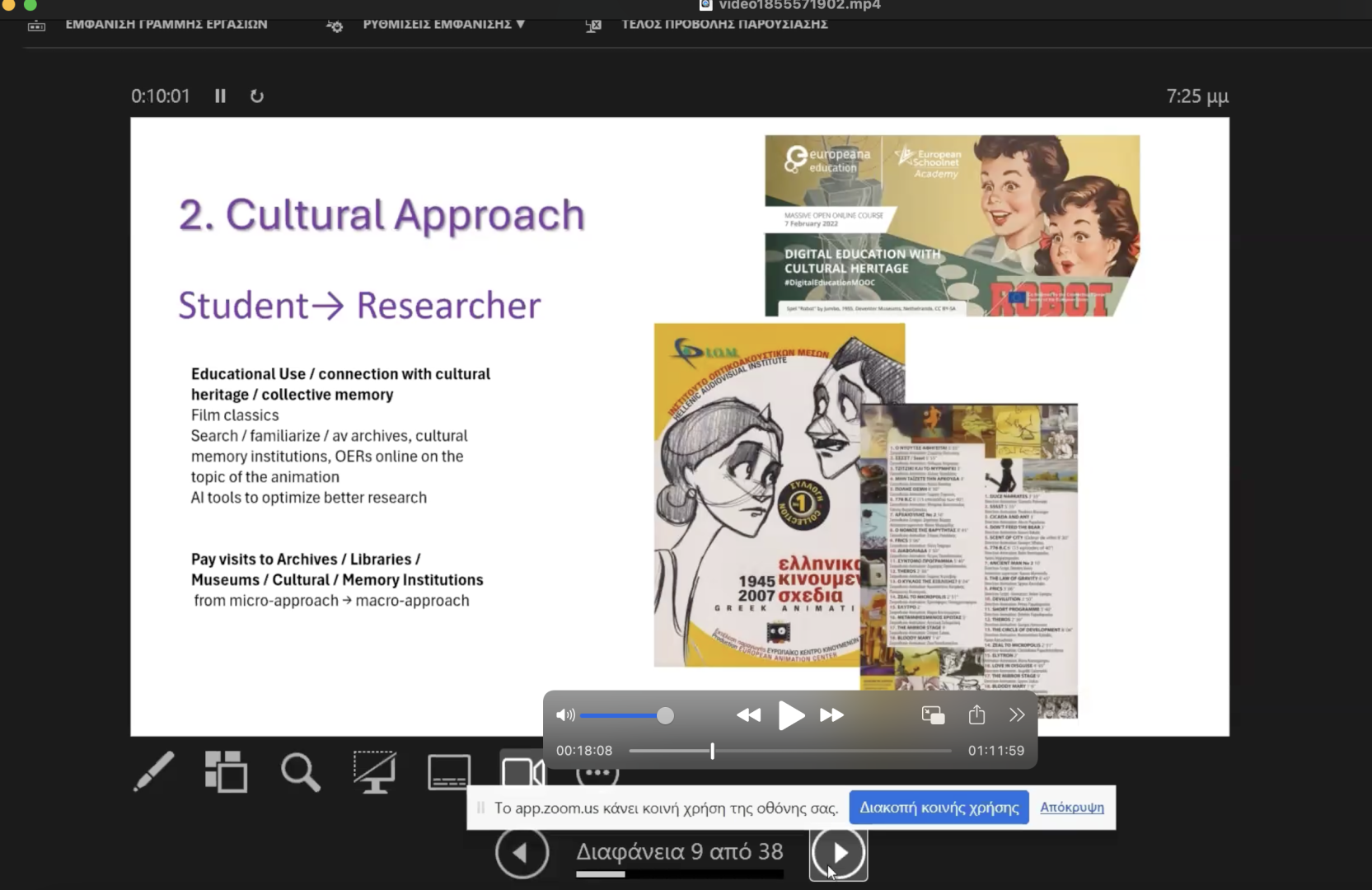Click the video1855571902.mp4 window title
Screen dimensions: 1372x890
point(799,6)
